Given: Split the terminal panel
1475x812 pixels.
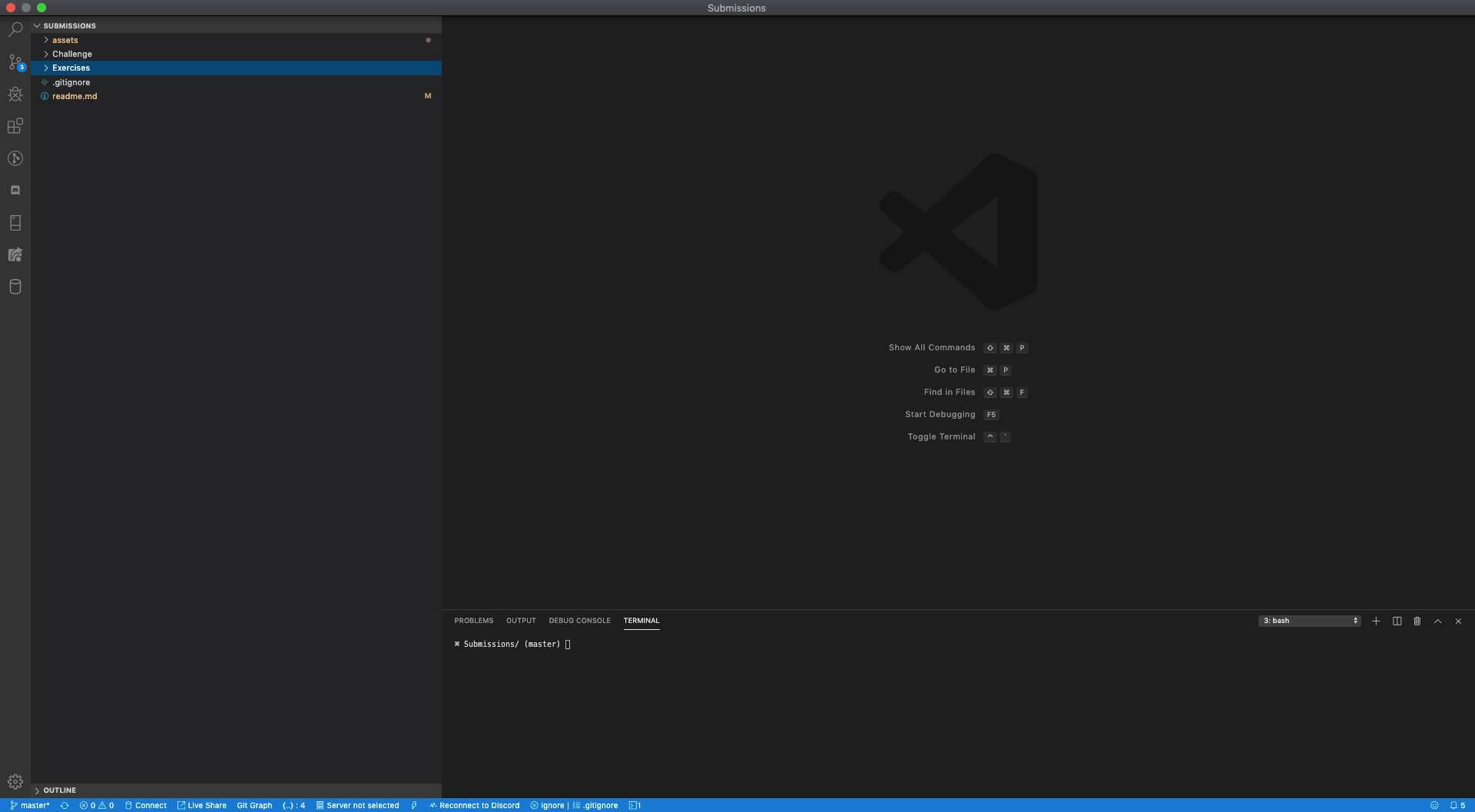Looking at the screenshot, I should click(x=1397, y=621).
